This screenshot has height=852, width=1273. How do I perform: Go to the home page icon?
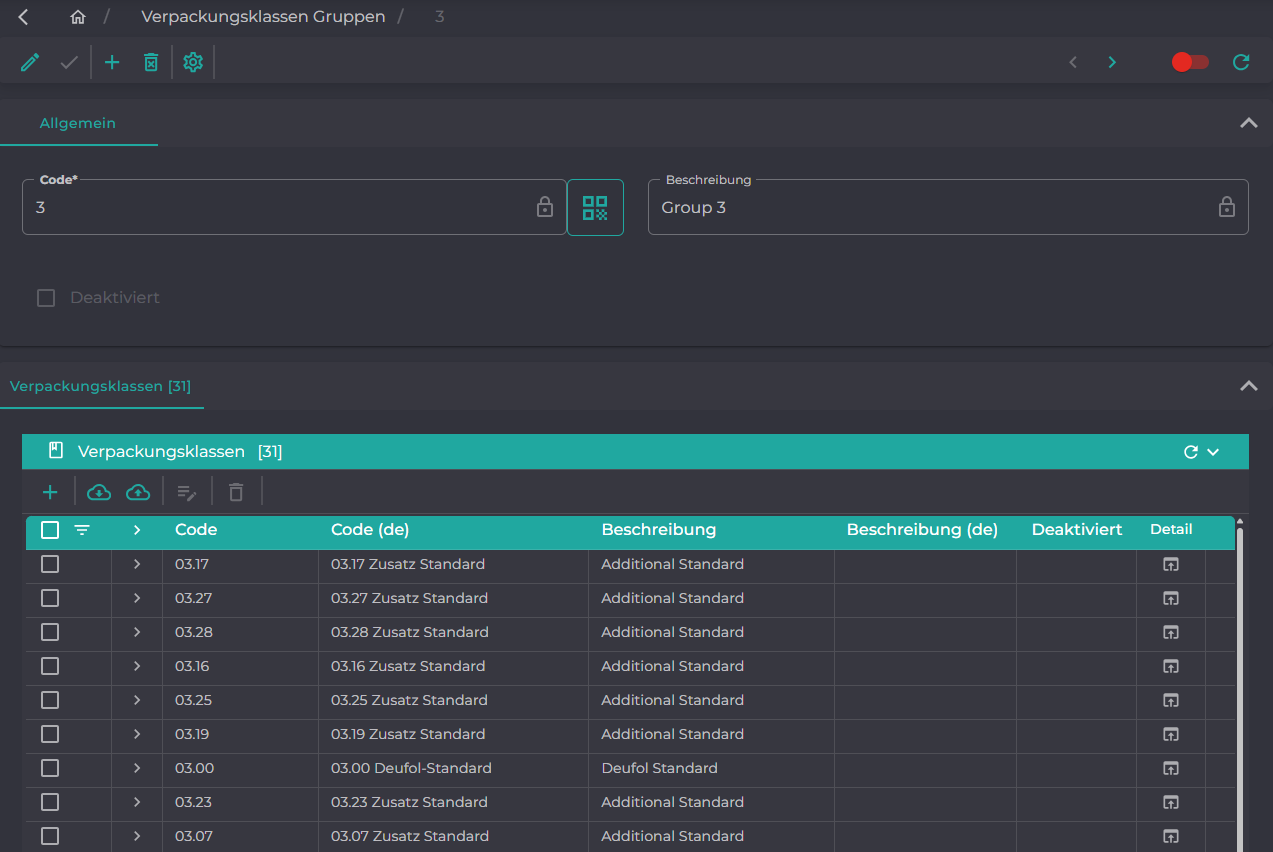(78, 17)
